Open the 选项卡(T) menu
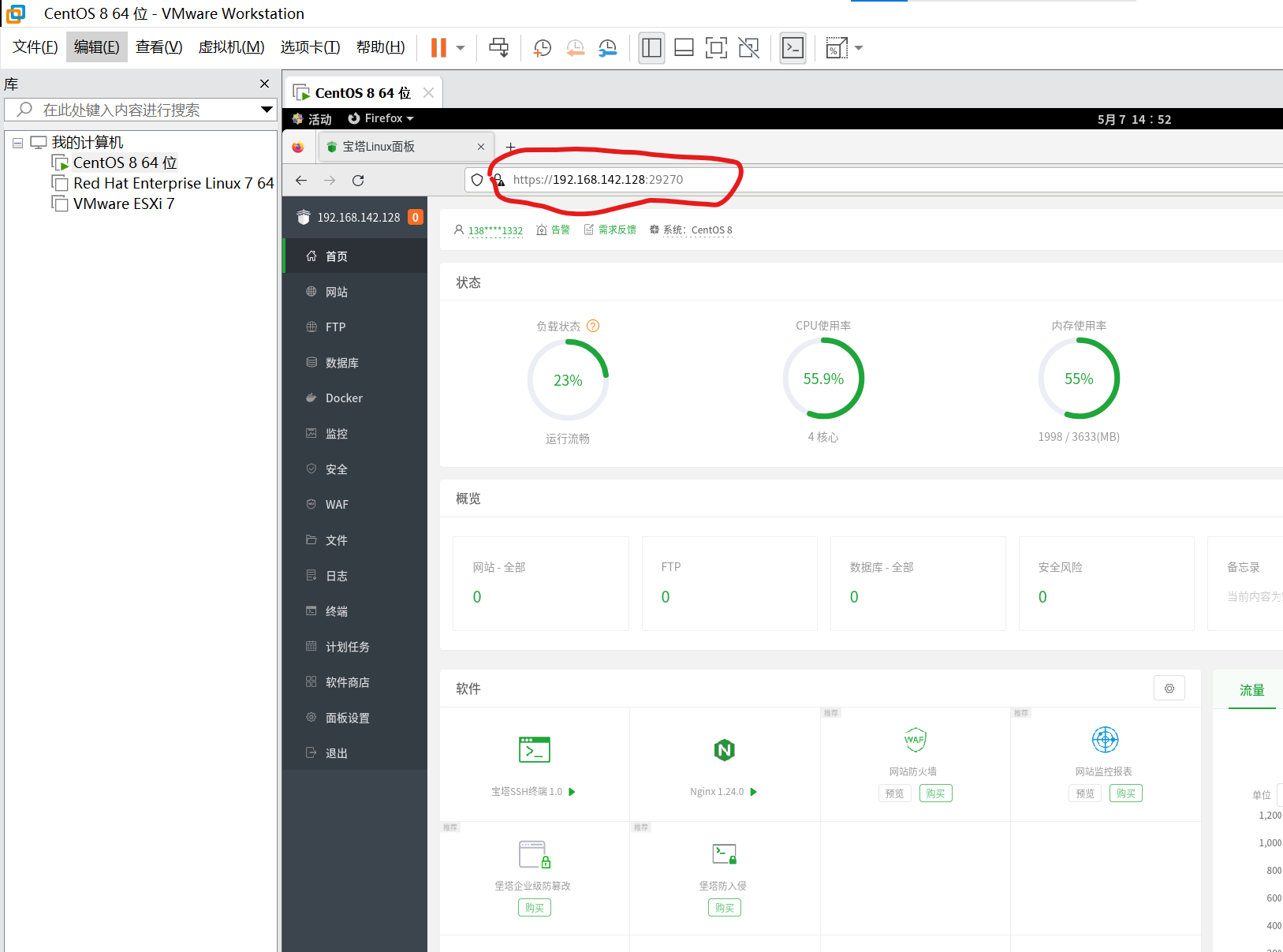 310,47
